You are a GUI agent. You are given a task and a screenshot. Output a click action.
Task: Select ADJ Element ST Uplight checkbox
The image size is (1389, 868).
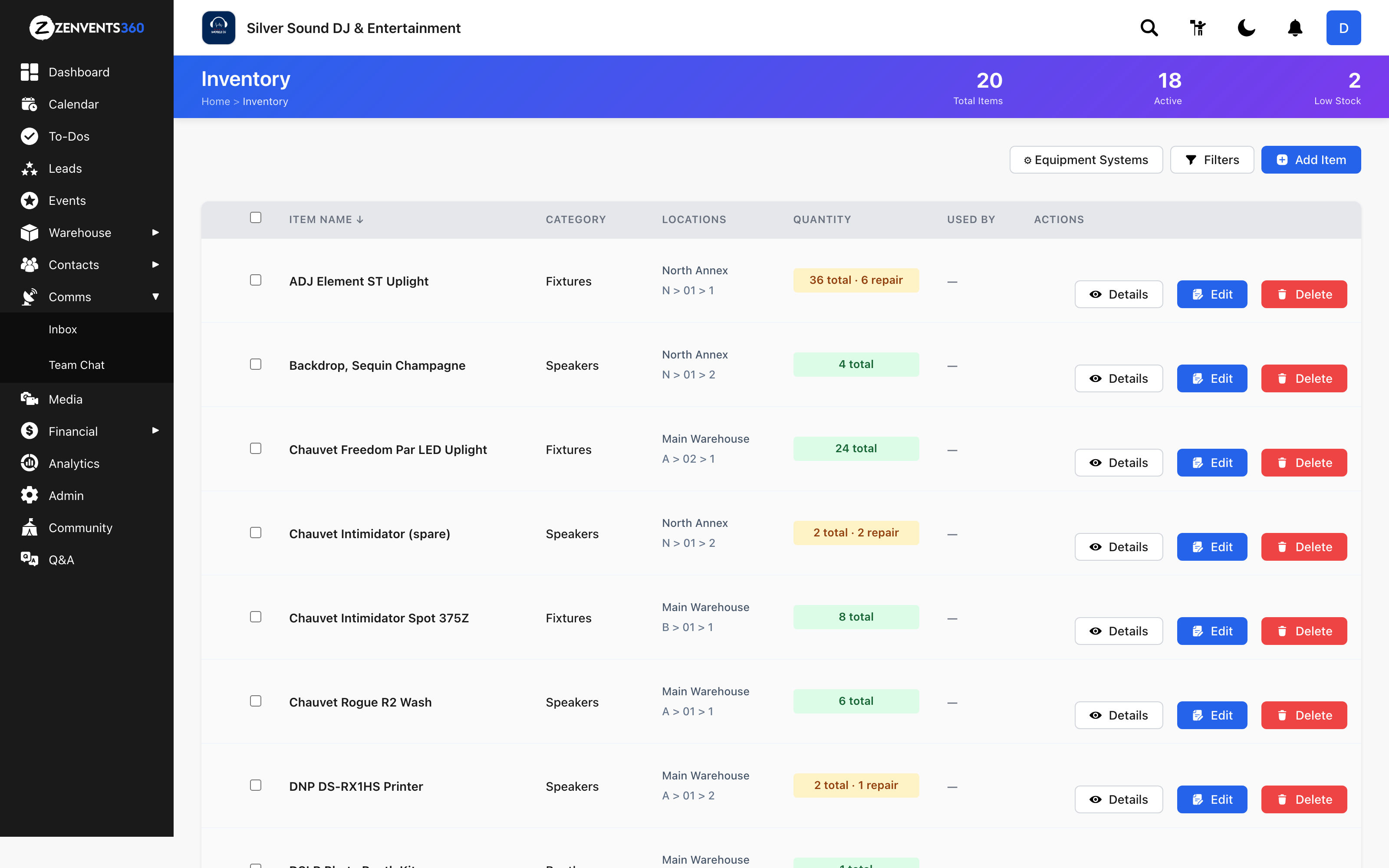pos(255,280)
